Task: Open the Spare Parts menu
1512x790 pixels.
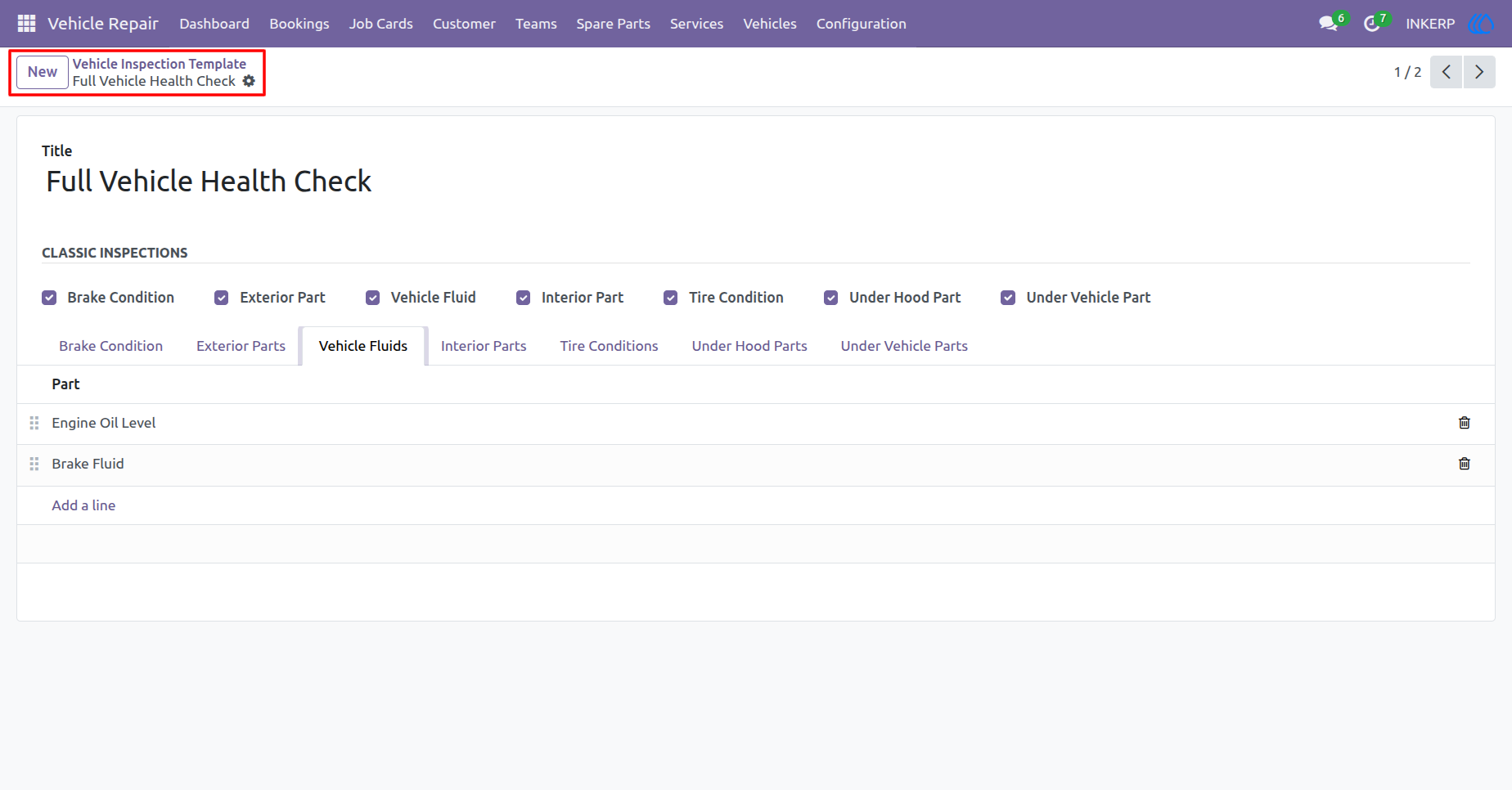Action: click(613, 24)
